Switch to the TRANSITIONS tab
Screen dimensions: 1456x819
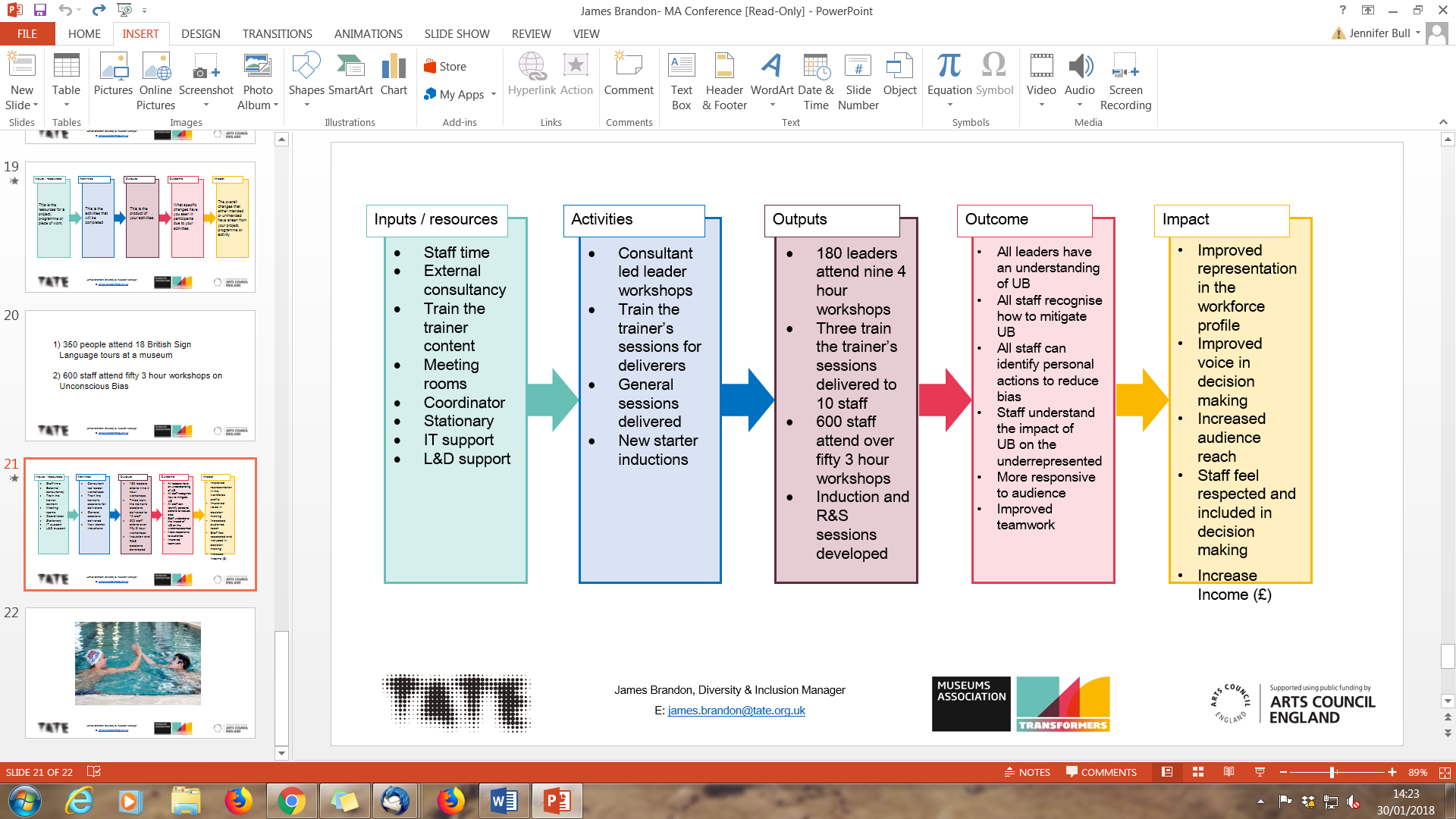pyautogui.click(x=277, y=33)
